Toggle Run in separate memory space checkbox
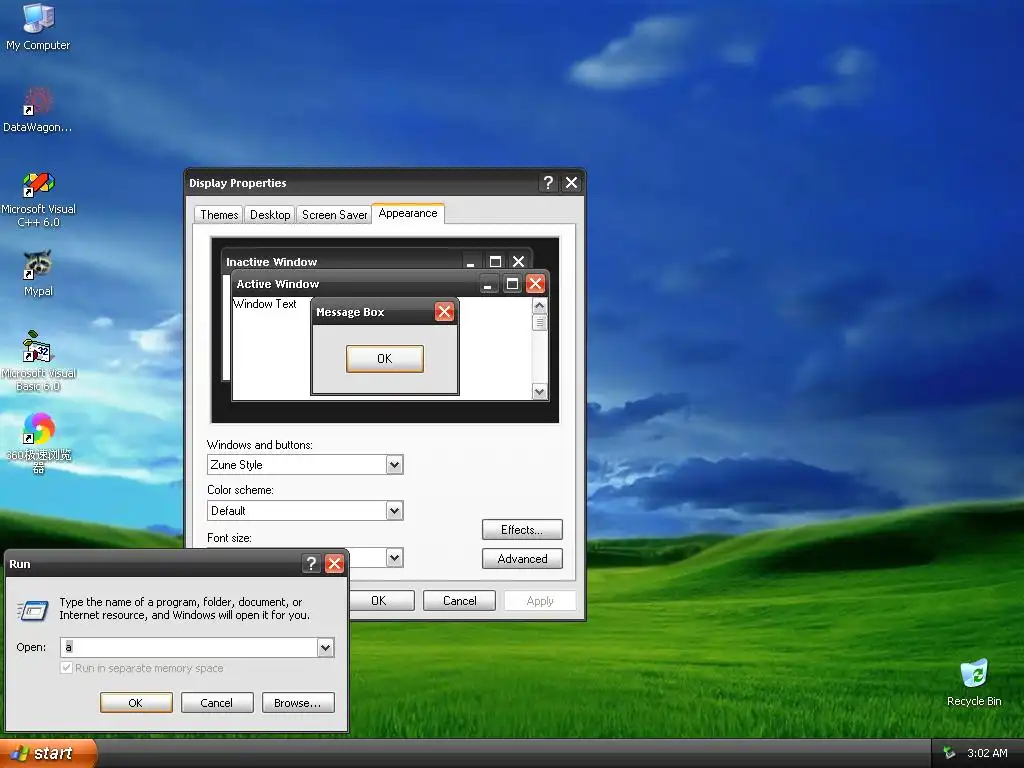This screenshot has height=768, width=1024. (66, 667)
